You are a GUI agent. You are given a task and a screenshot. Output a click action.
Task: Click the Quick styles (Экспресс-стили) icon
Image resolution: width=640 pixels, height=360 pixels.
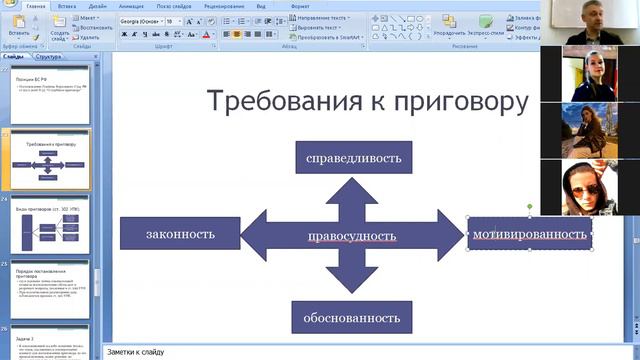coord(486,21)
